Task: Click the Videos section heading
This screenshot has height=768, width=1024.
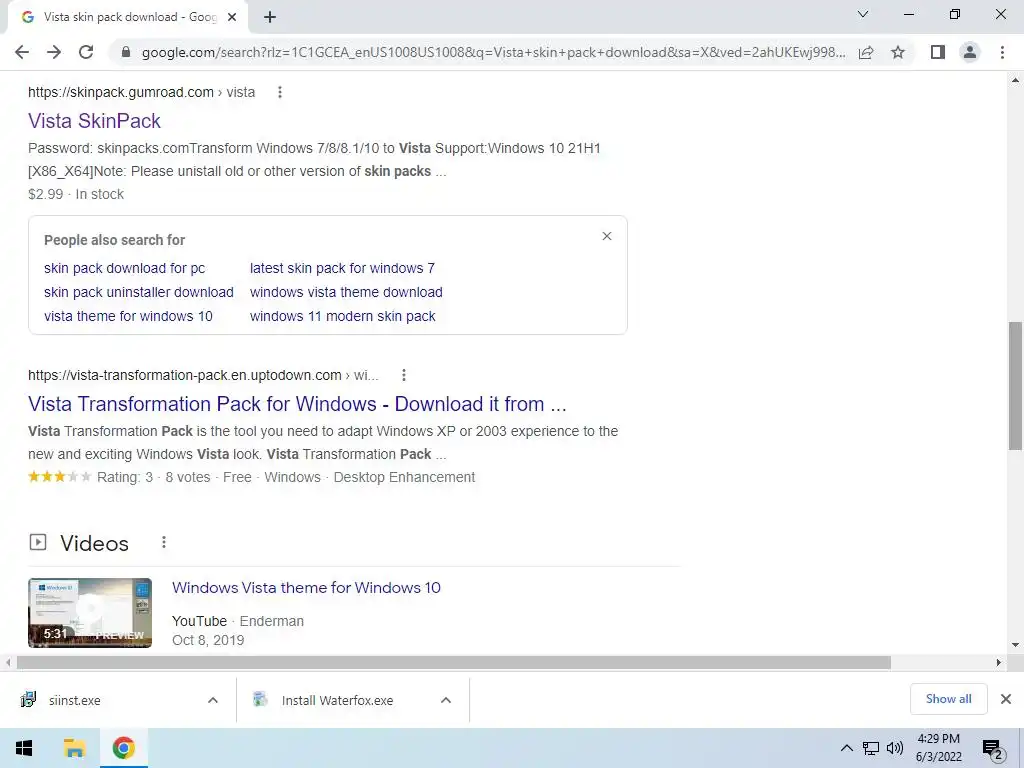Action: pos(95,543)
